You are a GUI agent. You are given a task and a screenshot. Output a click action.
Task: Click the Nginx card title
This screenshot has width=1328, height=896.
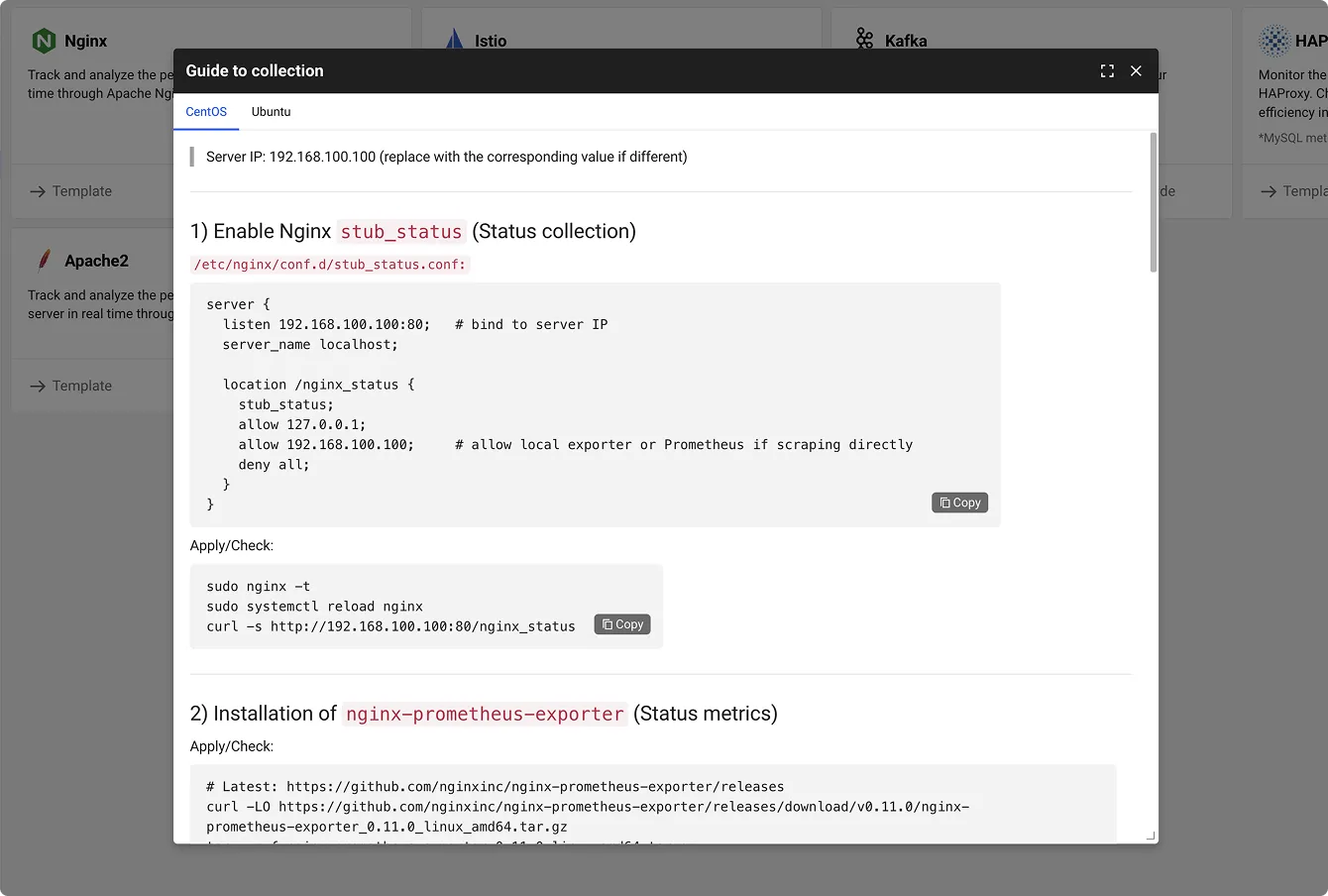tap(85, 41)
